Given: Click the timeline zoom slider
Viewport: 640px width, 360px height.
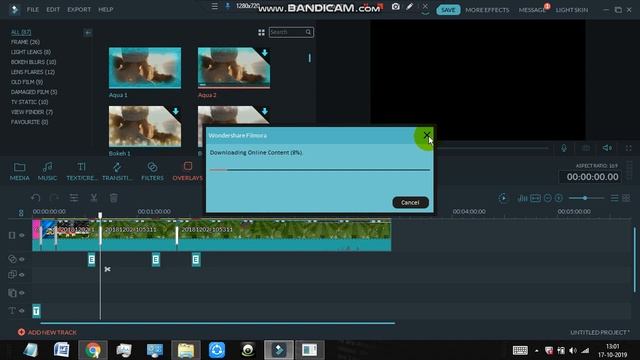Looking at the screenshot, I should pos(586,198).
